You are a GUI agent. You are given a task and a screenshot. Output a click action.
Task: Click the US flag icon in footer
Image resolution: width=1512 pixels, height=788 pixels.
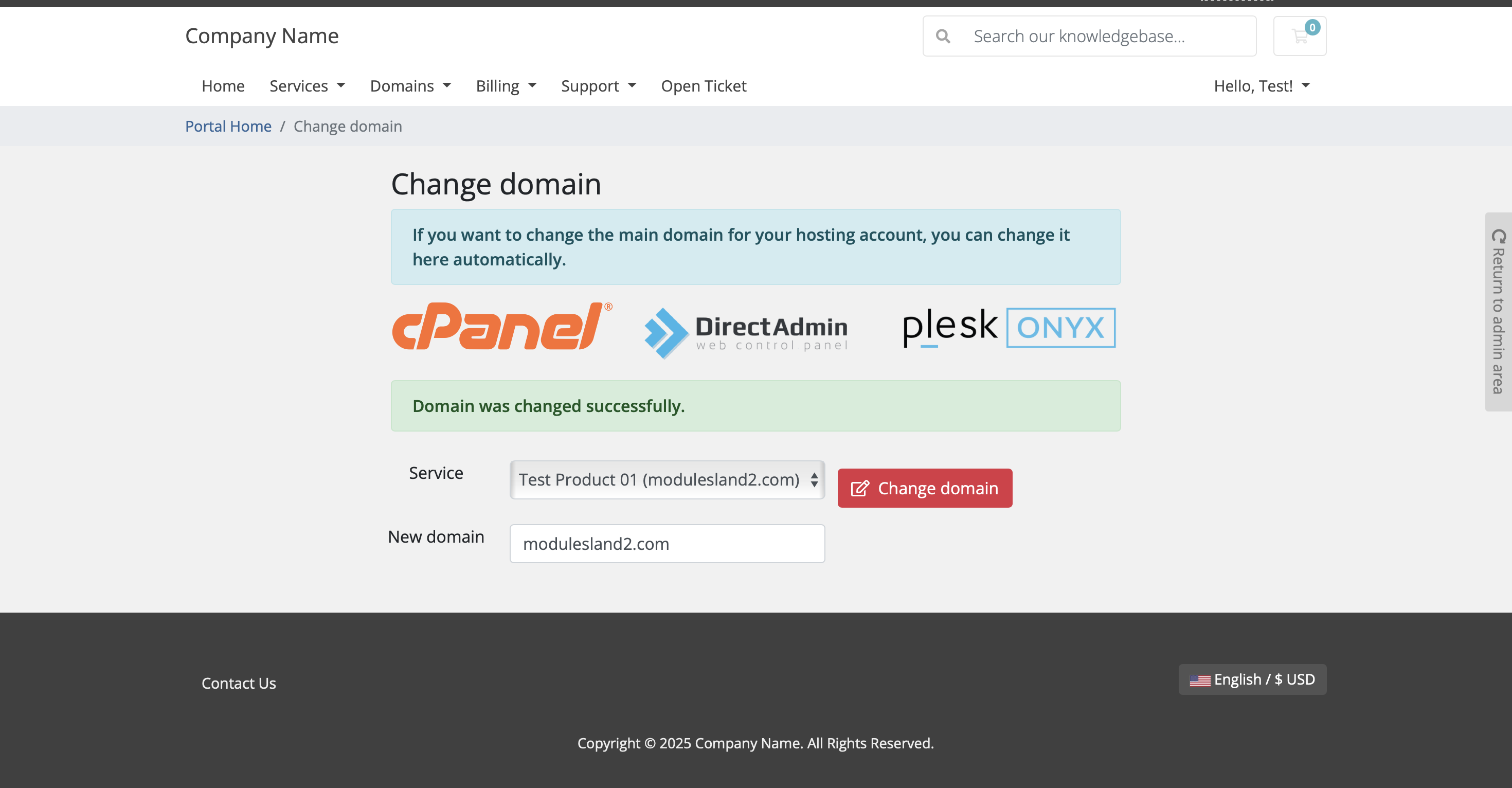1200,680
